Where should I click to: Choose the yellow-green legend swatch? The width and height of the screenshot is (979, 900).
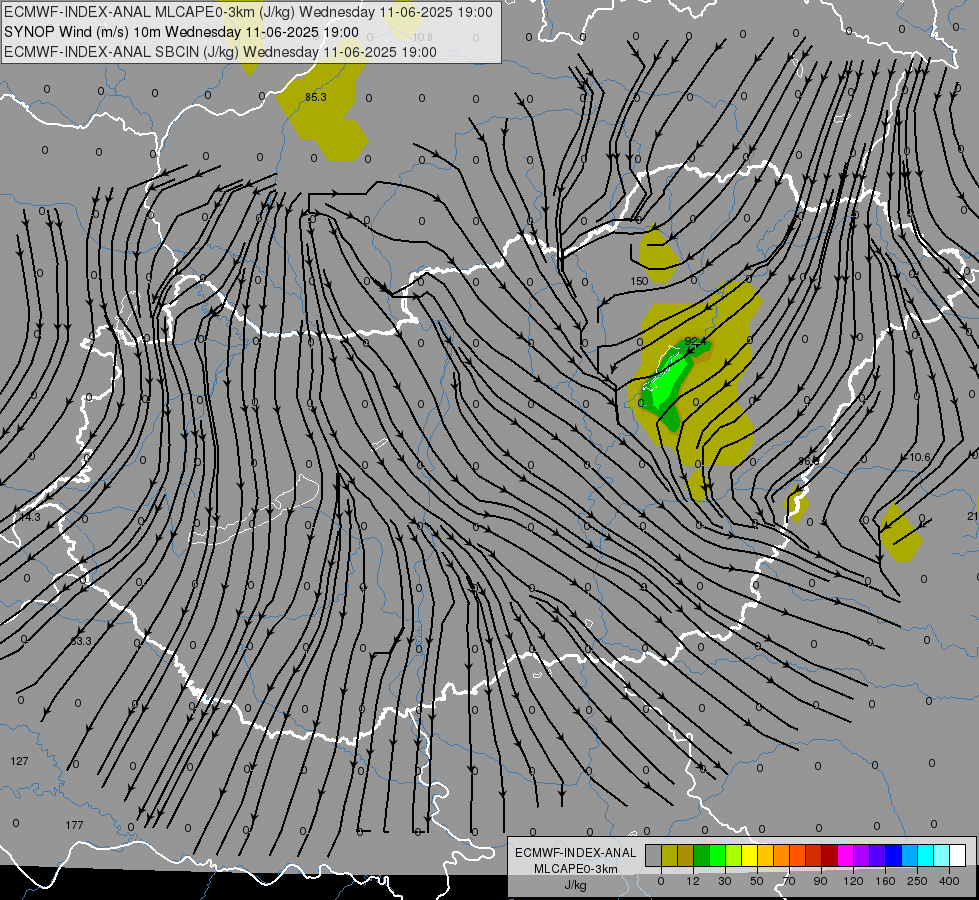734,856
